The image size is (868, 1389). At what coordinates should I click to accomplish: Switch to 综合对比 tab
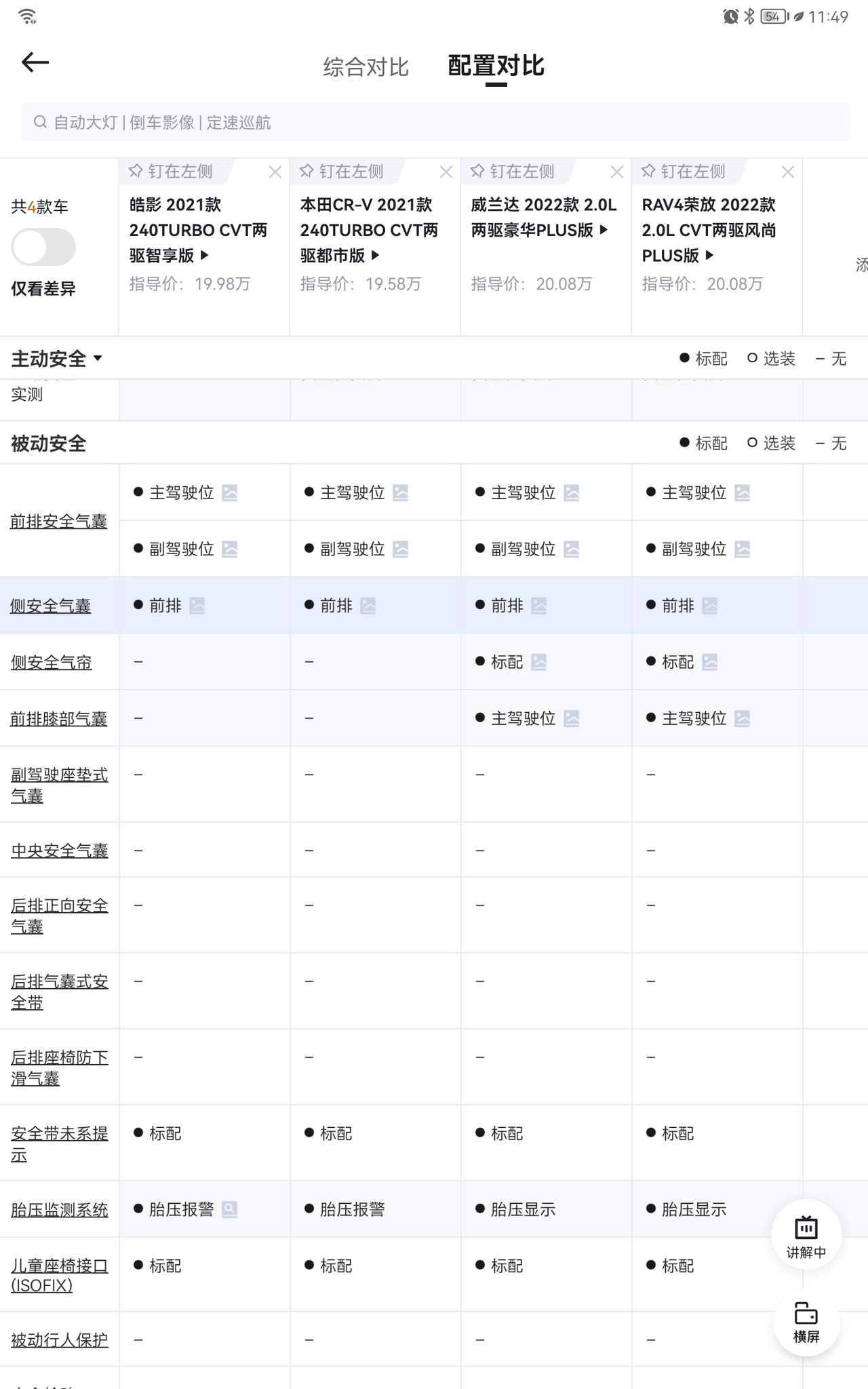pos(366,66)
